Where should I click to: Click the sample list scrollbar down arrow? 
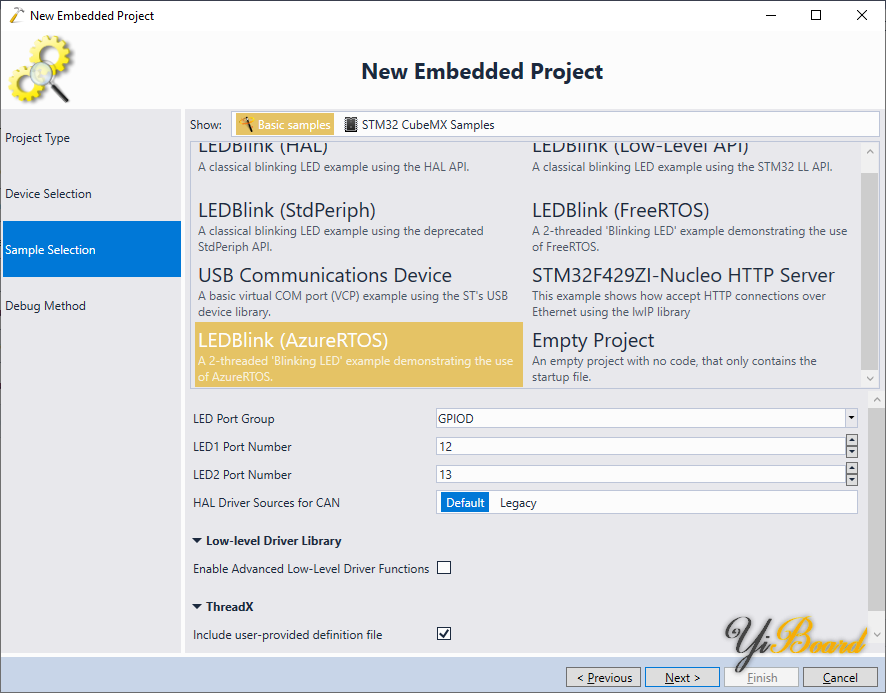870,379
